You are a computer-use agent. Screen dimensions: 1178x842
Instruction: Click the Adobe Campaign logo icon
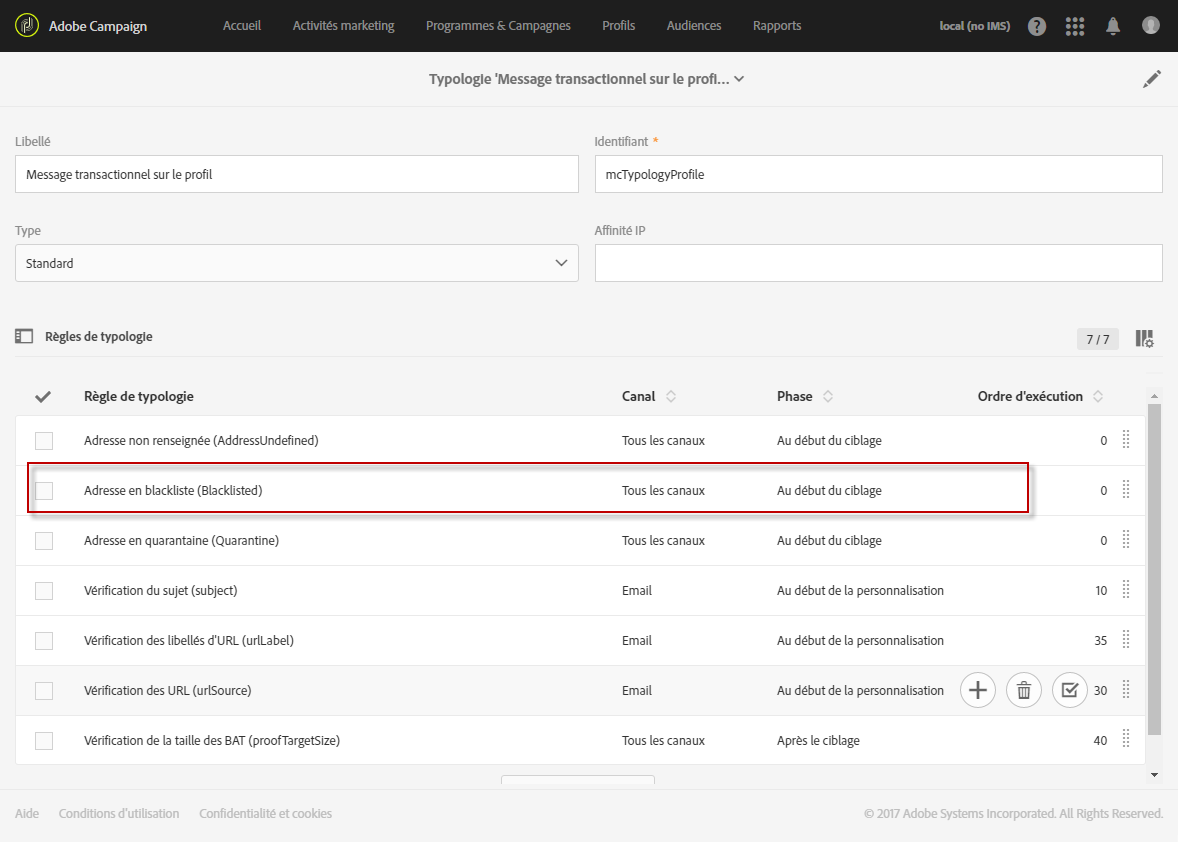coord(27,26)
